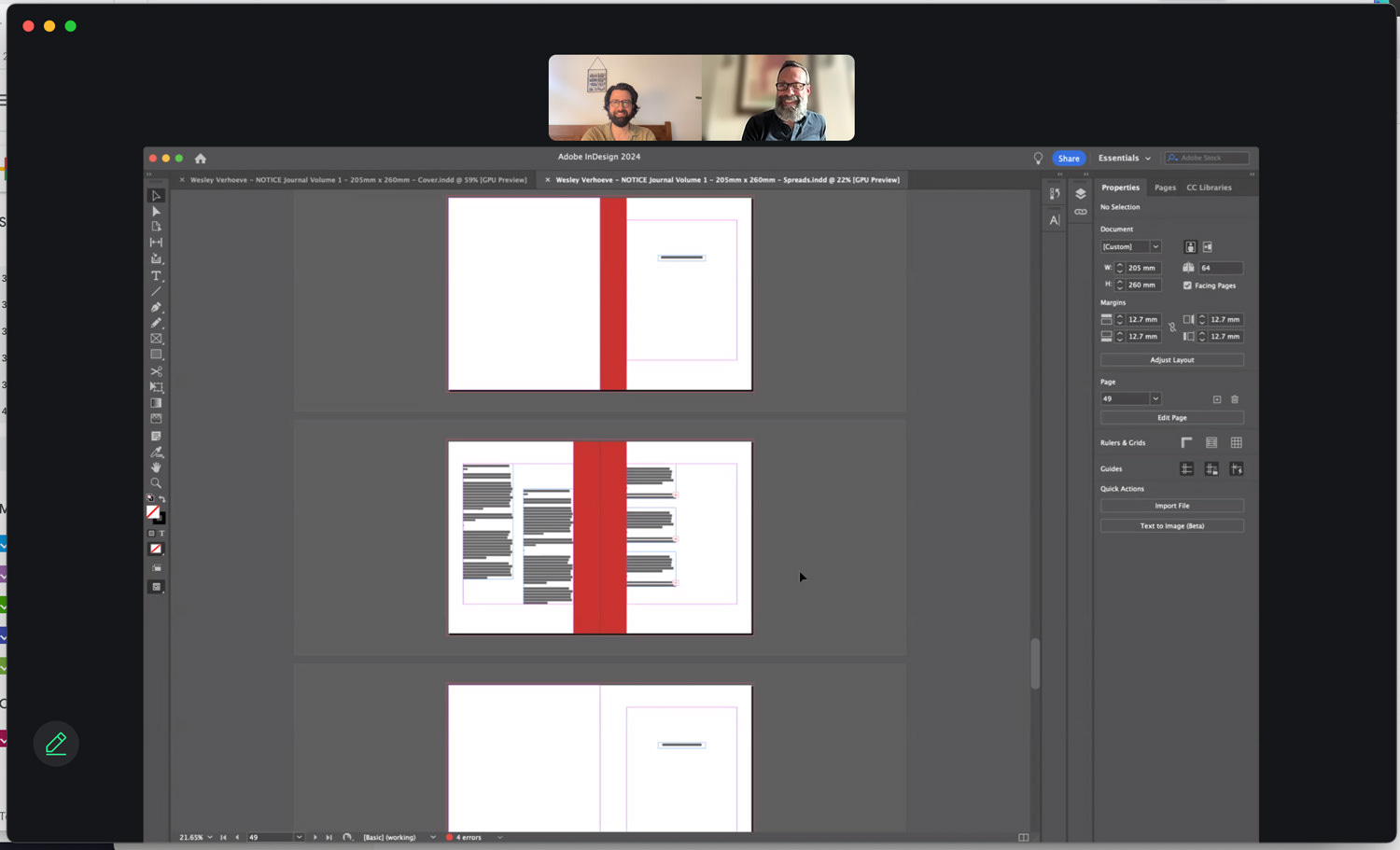Click the InDesign Home icon

pos(200,159)
